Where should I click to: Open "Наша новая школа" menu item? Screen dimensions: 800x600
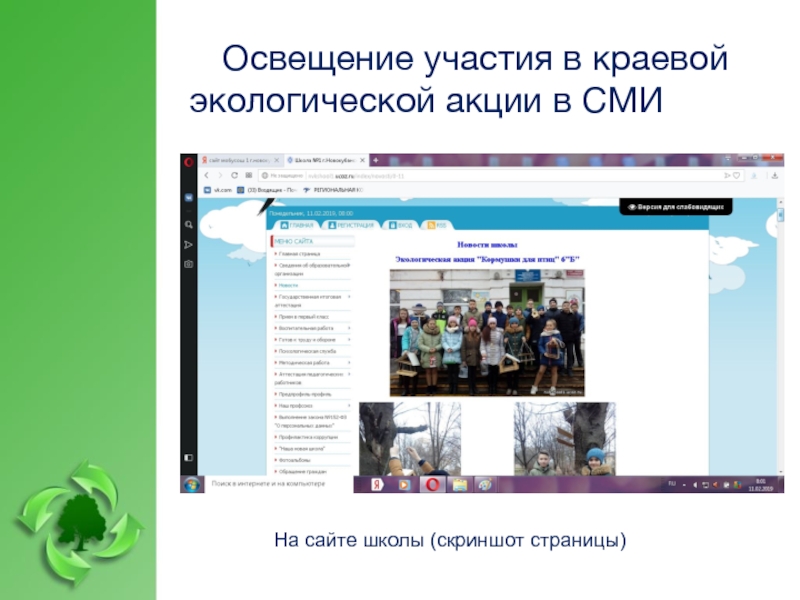[x=302, y=448]
